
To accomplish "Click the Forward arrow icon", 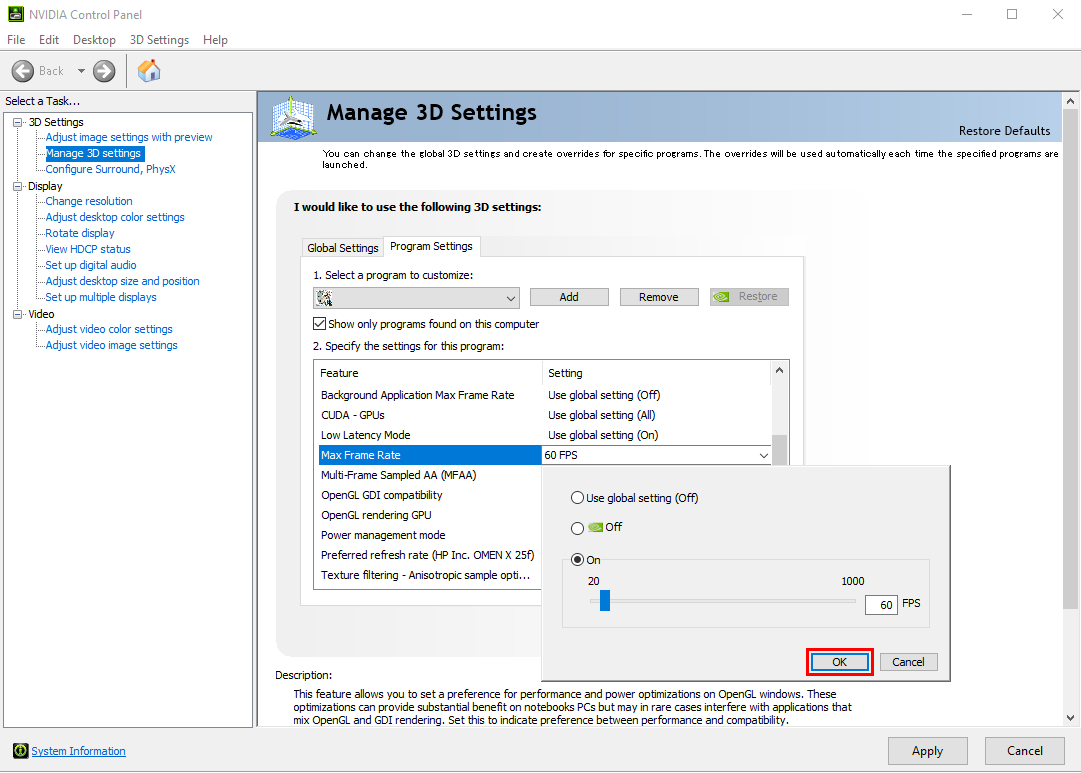I will pos(104,70).
